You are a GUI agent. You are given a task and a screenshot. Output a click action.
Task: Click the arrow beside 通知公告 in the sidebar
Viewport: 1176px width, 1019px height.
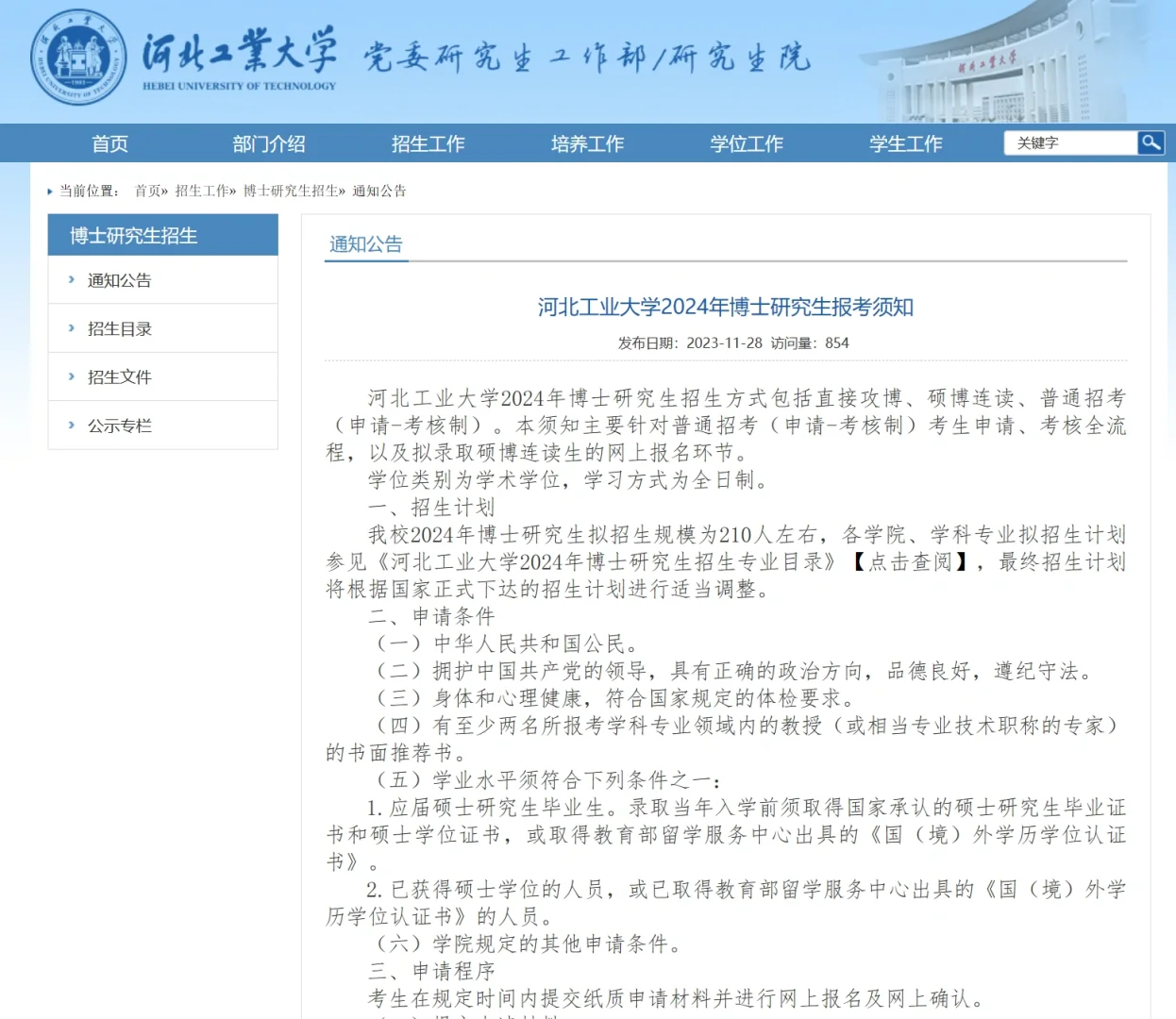click(72, 279)
